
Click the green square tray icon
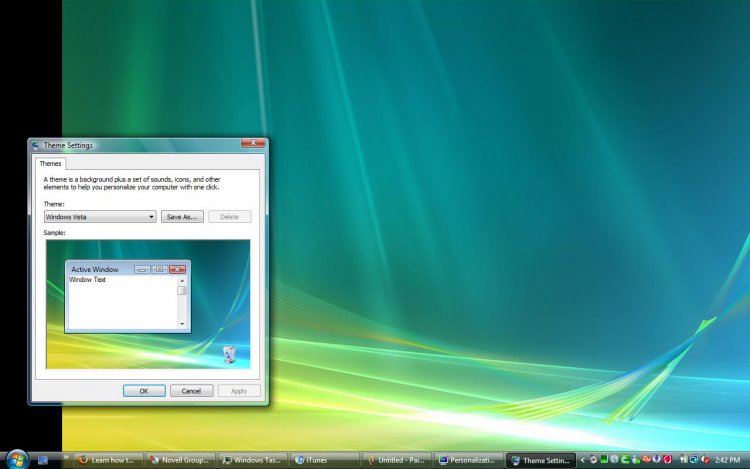[x=604, y=459]
